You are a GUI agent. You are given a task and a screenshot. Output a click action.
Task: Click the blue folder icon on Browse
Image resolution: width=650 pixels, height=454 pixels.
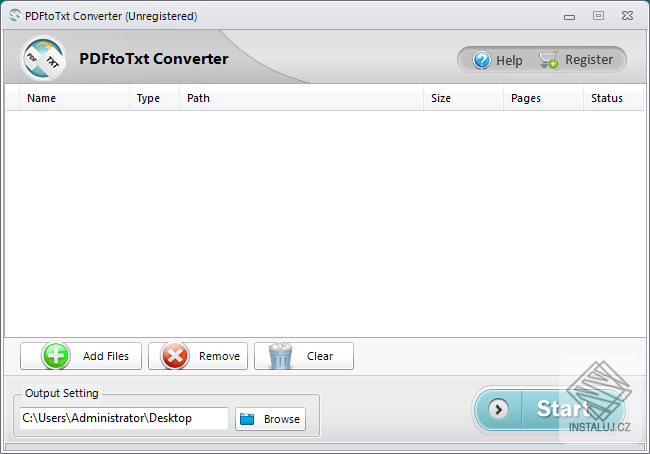(x=247, y=419)
